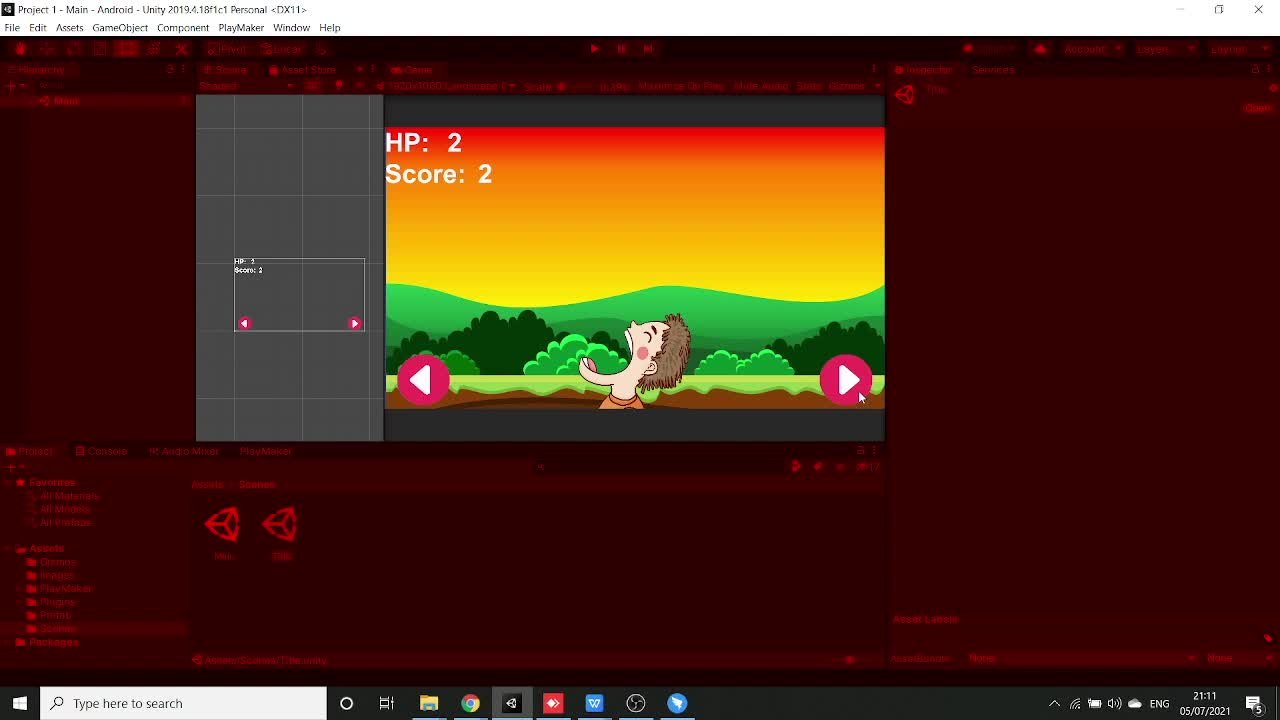Show the Stats overlay

809,86
